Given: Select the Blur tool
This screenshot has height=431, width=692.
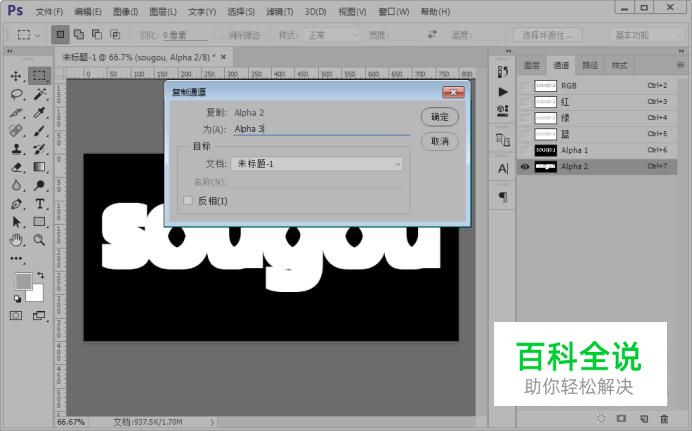Looking at the screenshot, I should 16,185.
